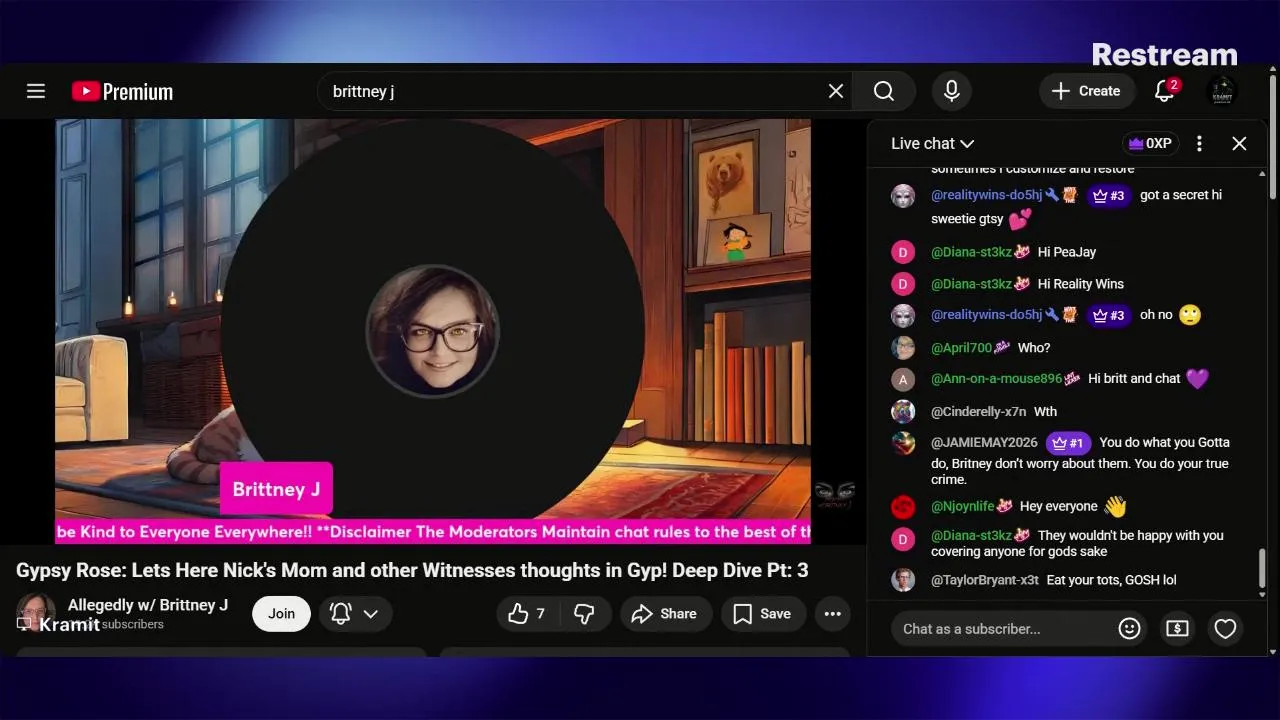1280x720 pixels.
Task: Open more actions ellipsis under video
Action: pos(833,614)
